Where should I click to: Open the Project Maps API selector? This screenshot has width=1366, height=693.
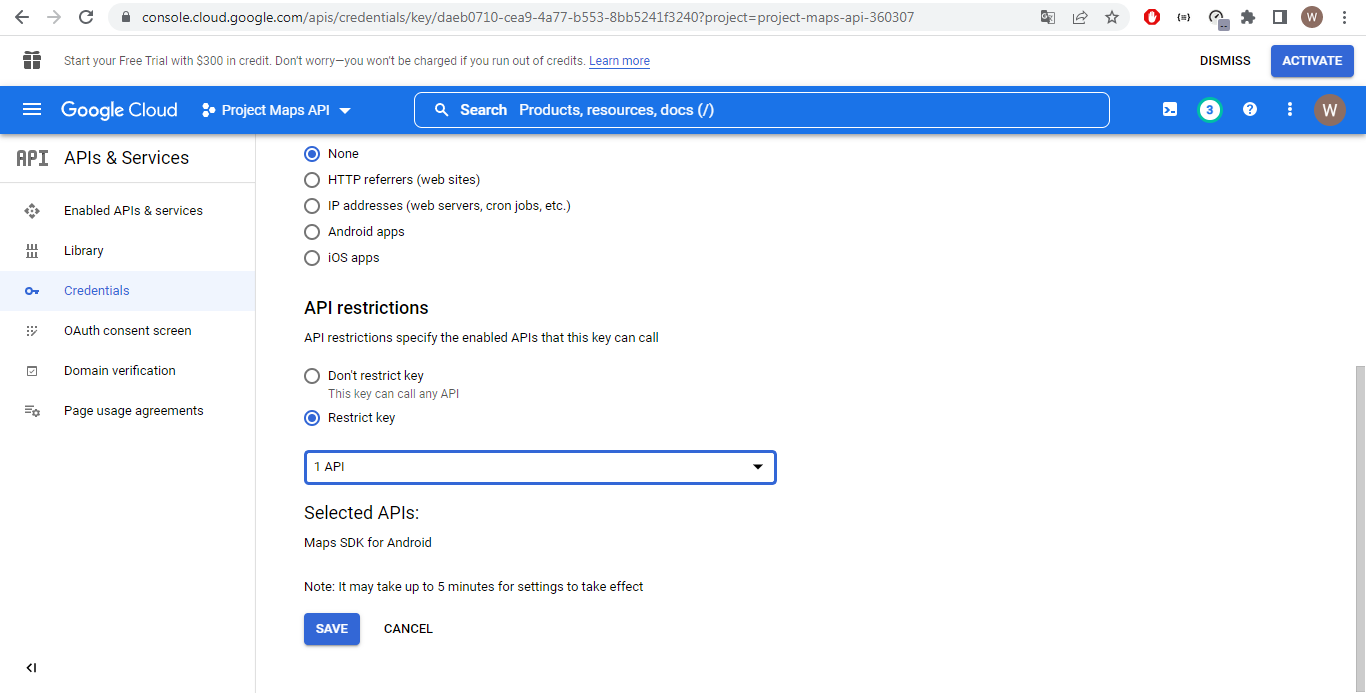click(x=276, y=110)
